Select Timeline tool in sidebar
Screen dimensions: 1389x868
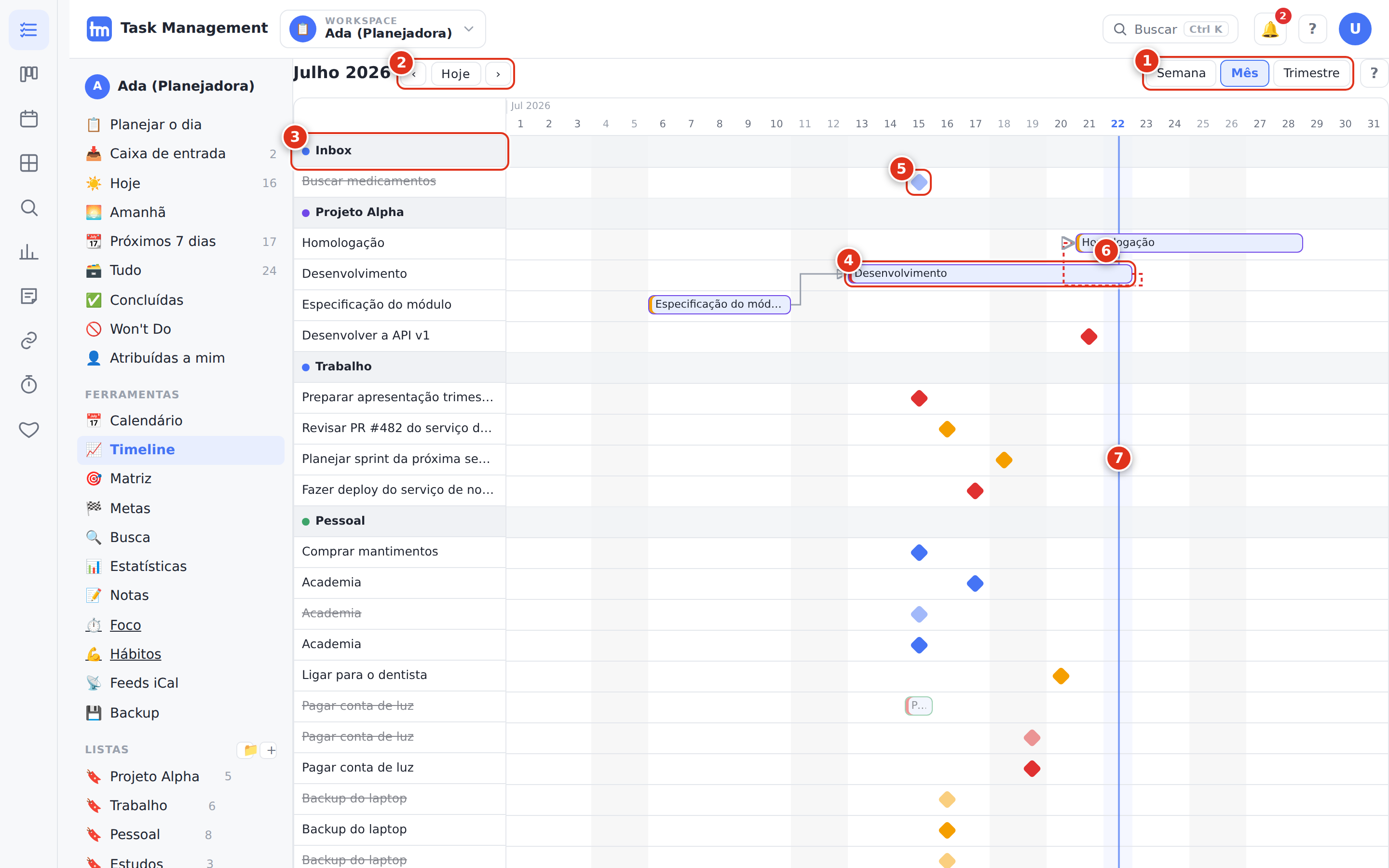tap(181, 449)
